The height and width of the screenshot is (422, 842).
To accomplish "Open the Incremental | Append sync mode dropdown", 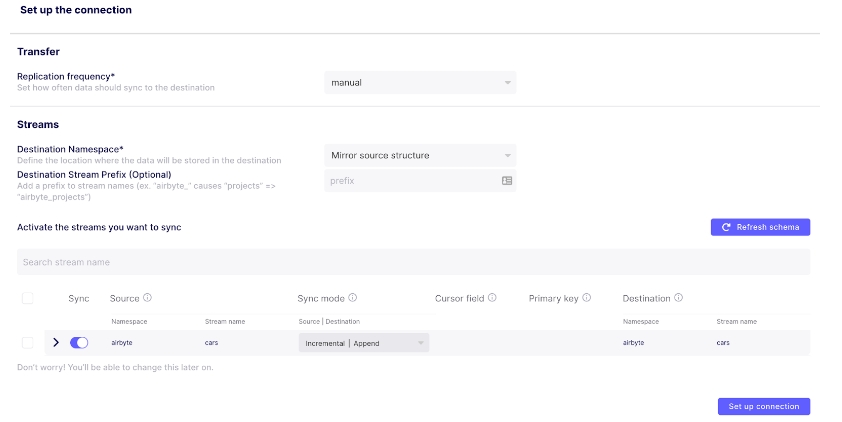I will tap(363, 342).
